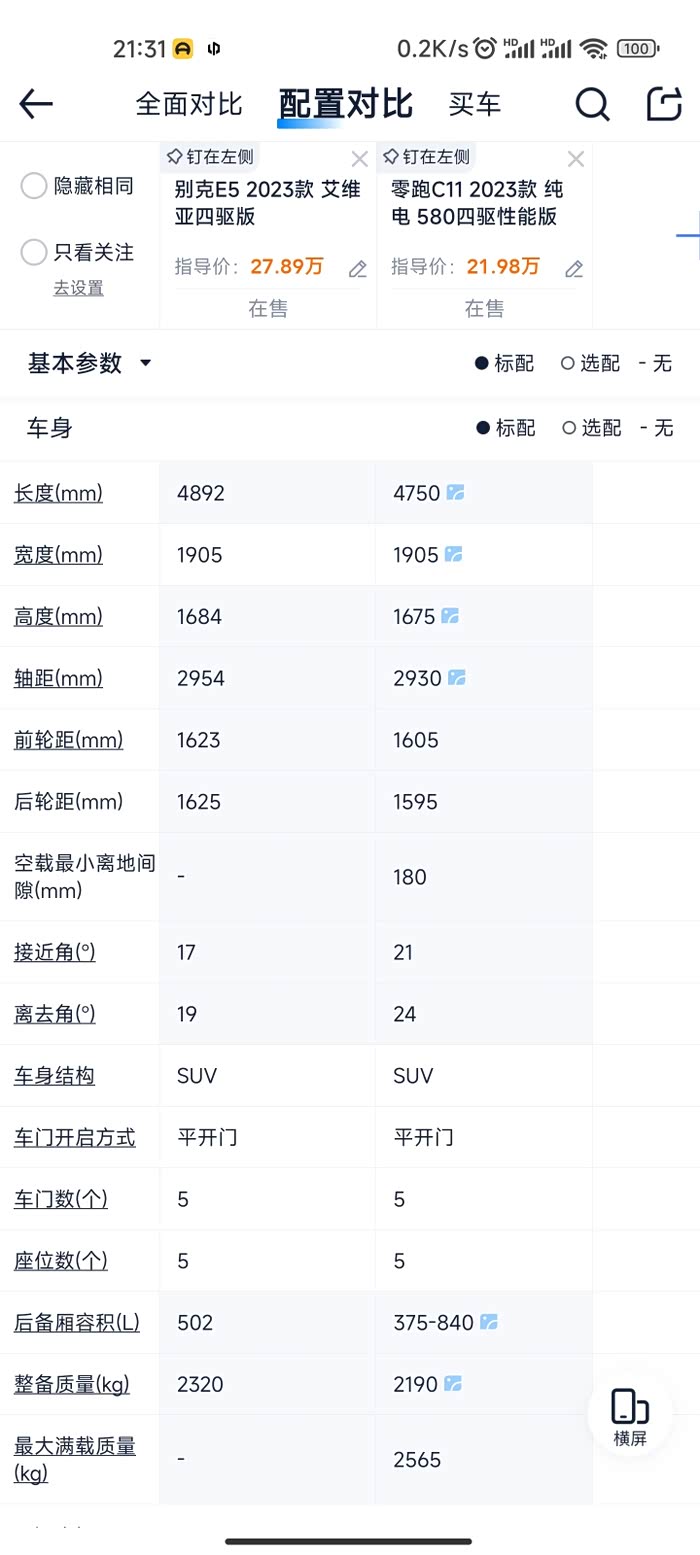Switch to the 买车 tab
This screenshot has height=1555, width=700.
pos(474,104)
